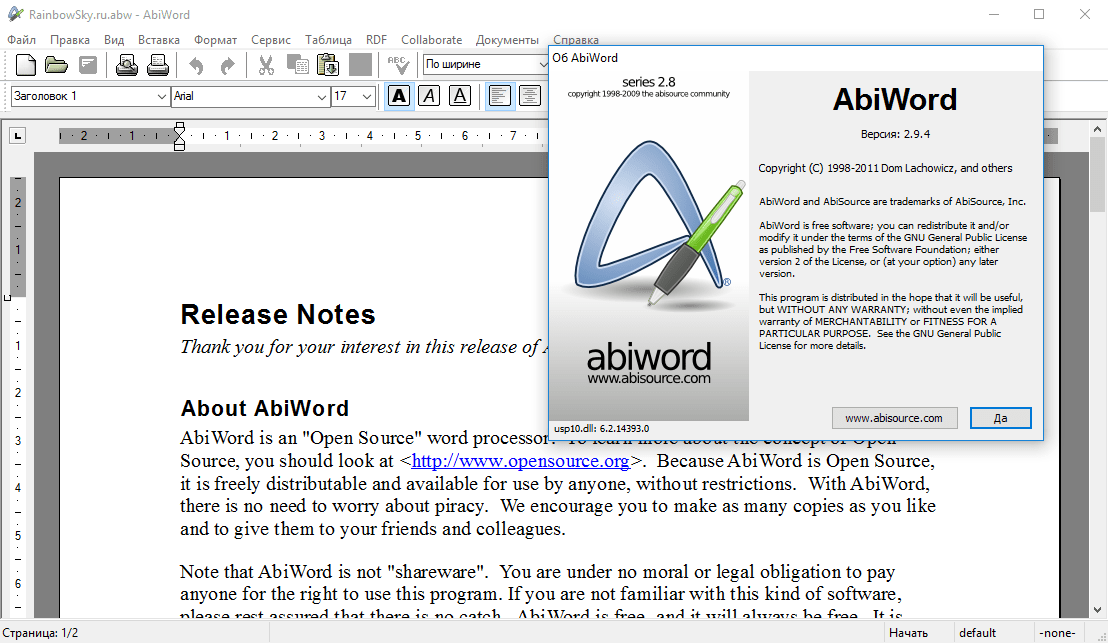Open print preview from the toolbar

tap(126, 65)
